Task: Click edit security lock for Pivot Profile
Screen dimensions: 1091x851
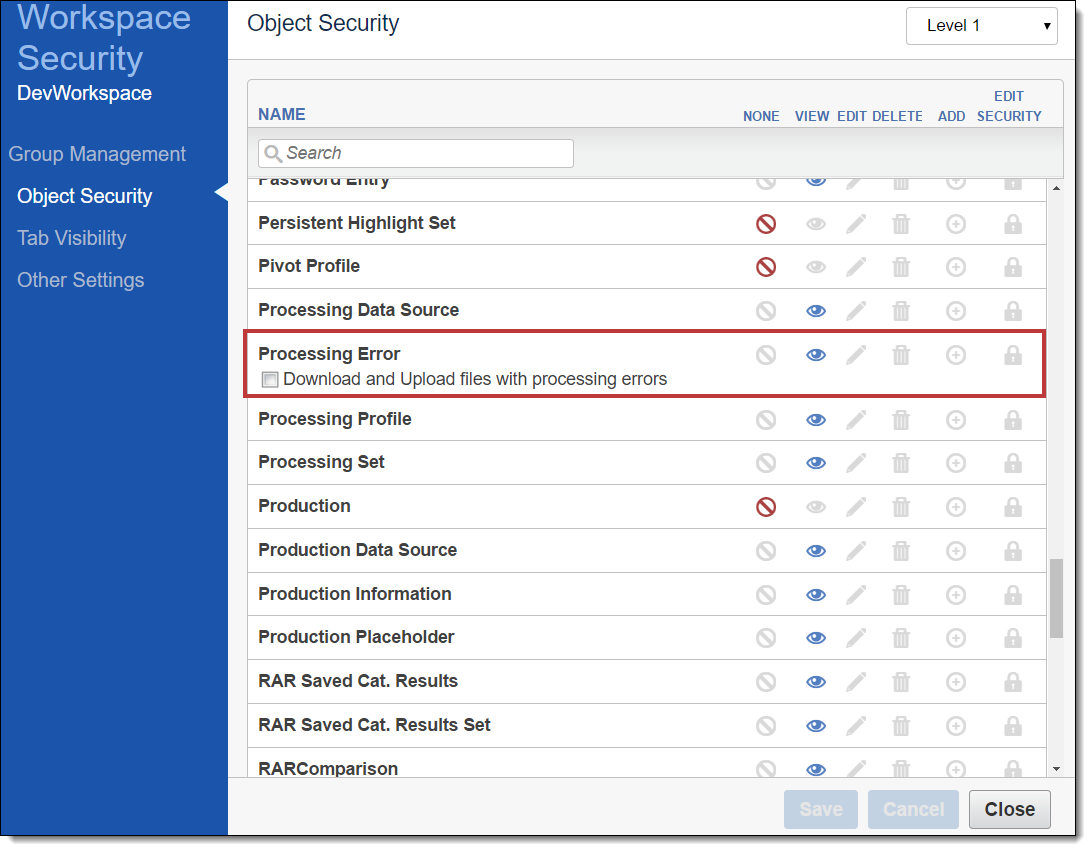Action: click(x=1013, y=267)
